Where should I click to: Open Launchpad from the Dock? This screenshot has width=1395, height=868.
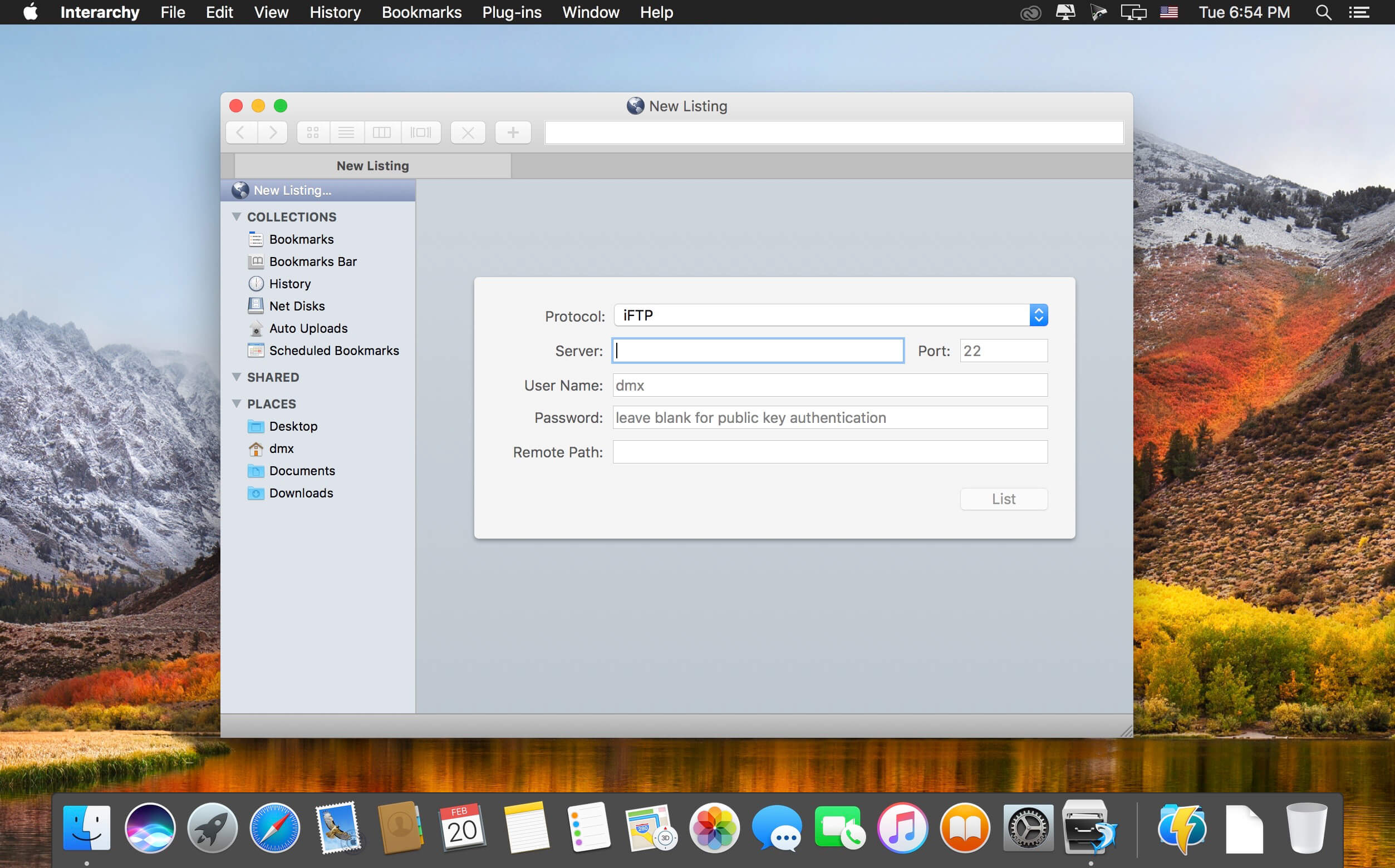(x=213, y=828)
